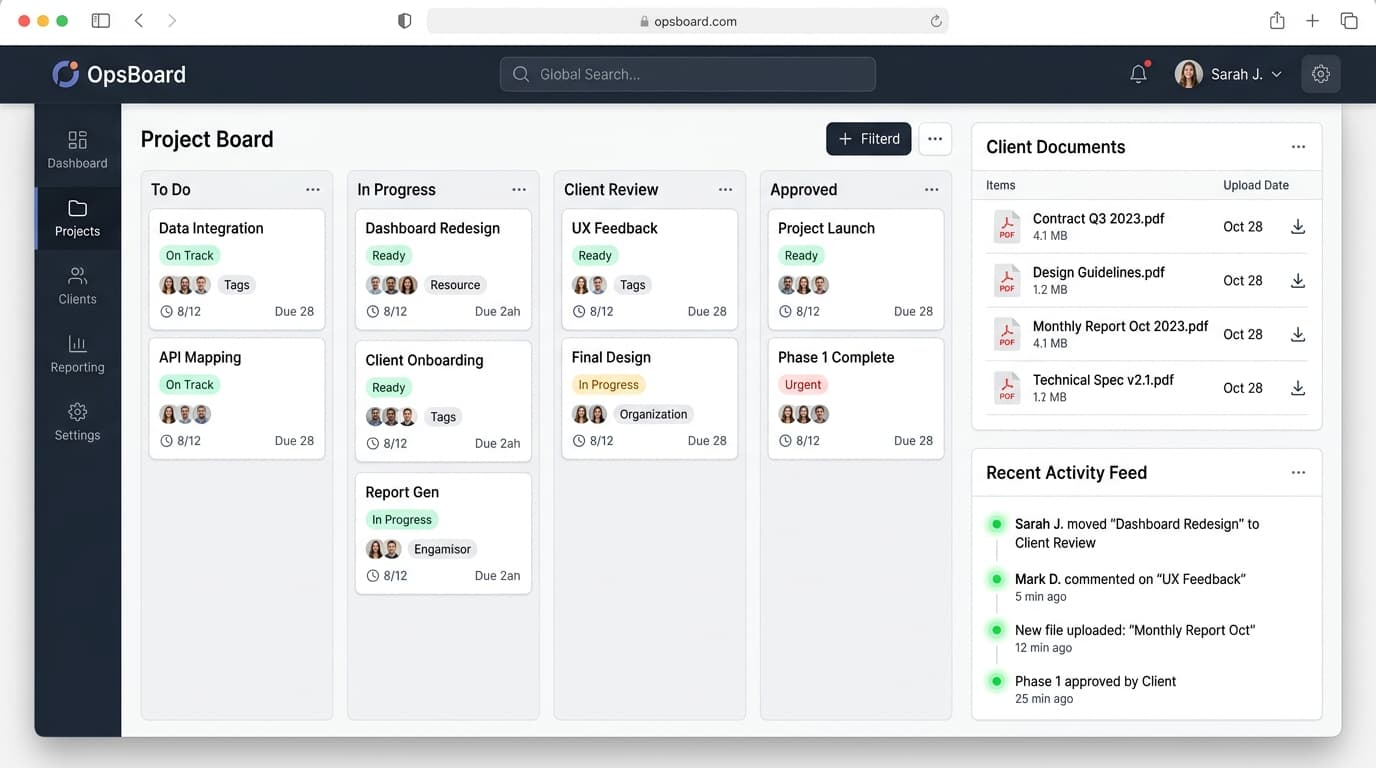The image size is (1376, 768).
Task: Go to Dashboard in the sidebar
Action: tap(78, 149)
